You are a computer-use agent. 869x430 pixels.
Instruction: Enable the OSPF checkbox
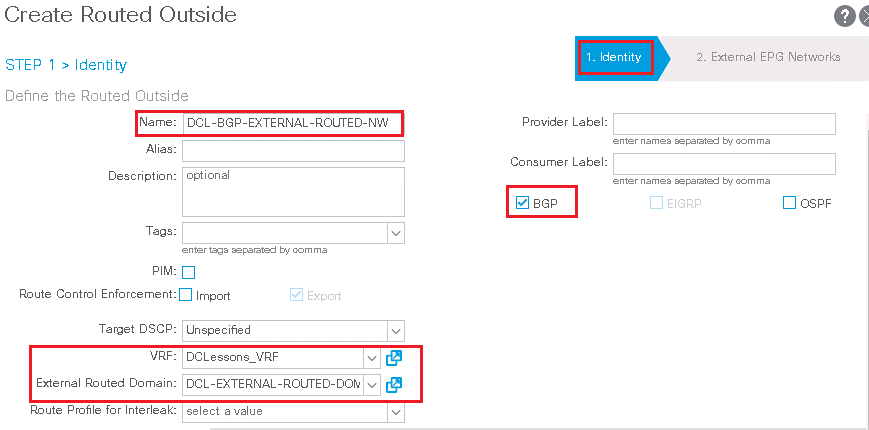789,203
